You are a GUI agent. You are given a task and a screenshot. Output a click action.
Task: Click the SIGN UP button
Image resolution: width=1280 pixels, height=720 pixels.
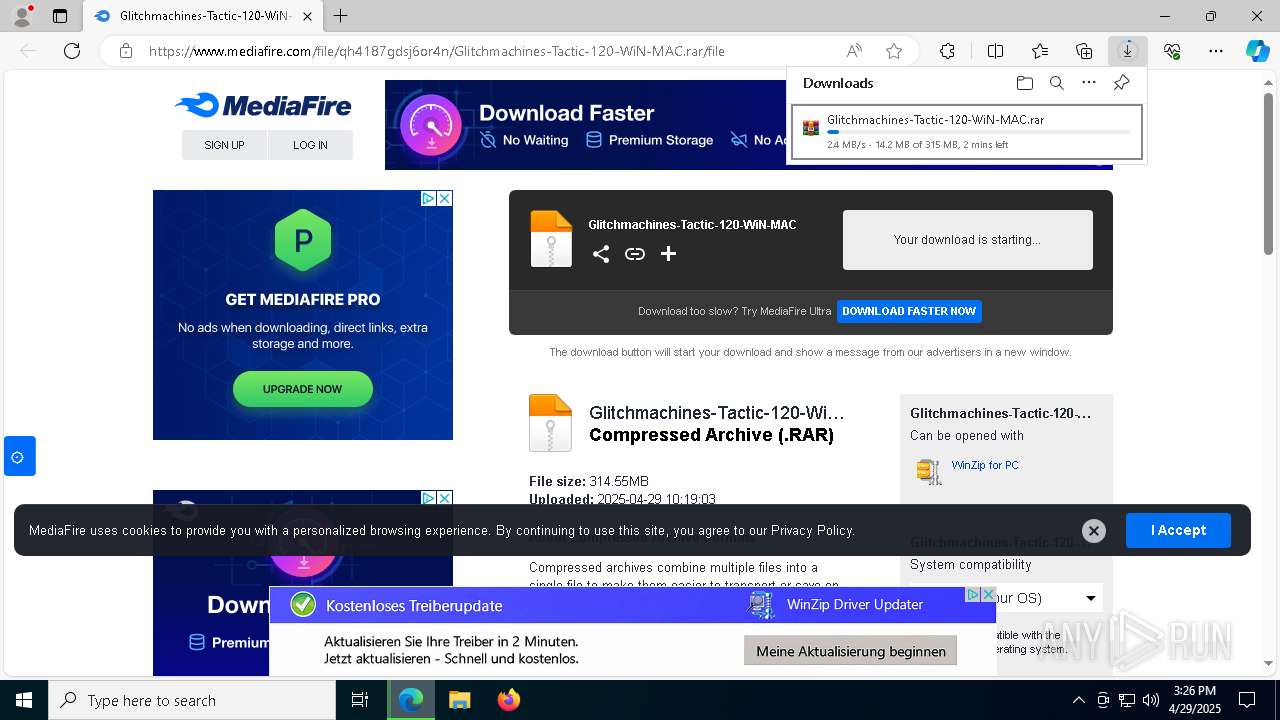point(224,145)
